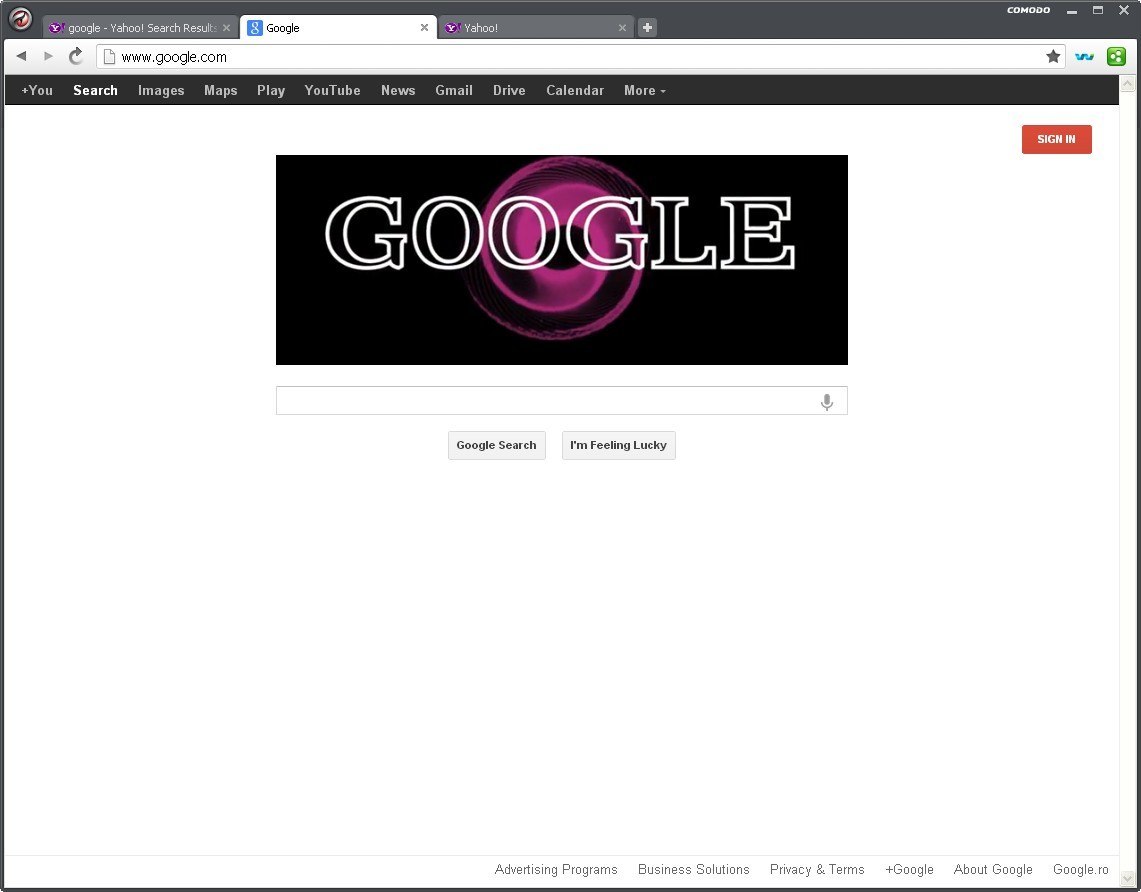1141x892 pixels.
Task: Click the I'm Feeling Lucky button
Action: pos(618,445)
